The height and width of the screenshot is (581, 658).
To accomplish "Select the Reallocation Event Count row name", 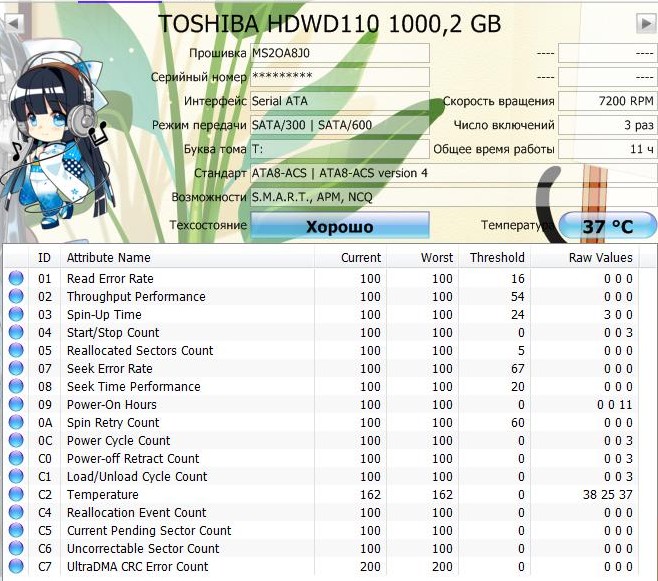I will click(x=136, y=513).
